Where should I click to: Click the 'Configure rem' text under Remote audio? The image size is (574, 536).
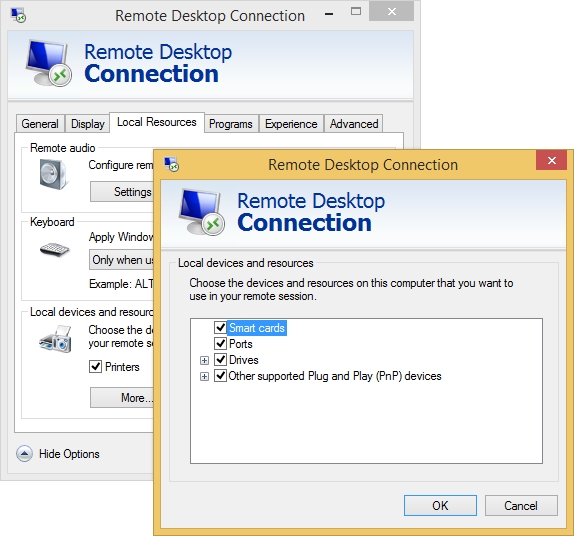pos(121,165)
